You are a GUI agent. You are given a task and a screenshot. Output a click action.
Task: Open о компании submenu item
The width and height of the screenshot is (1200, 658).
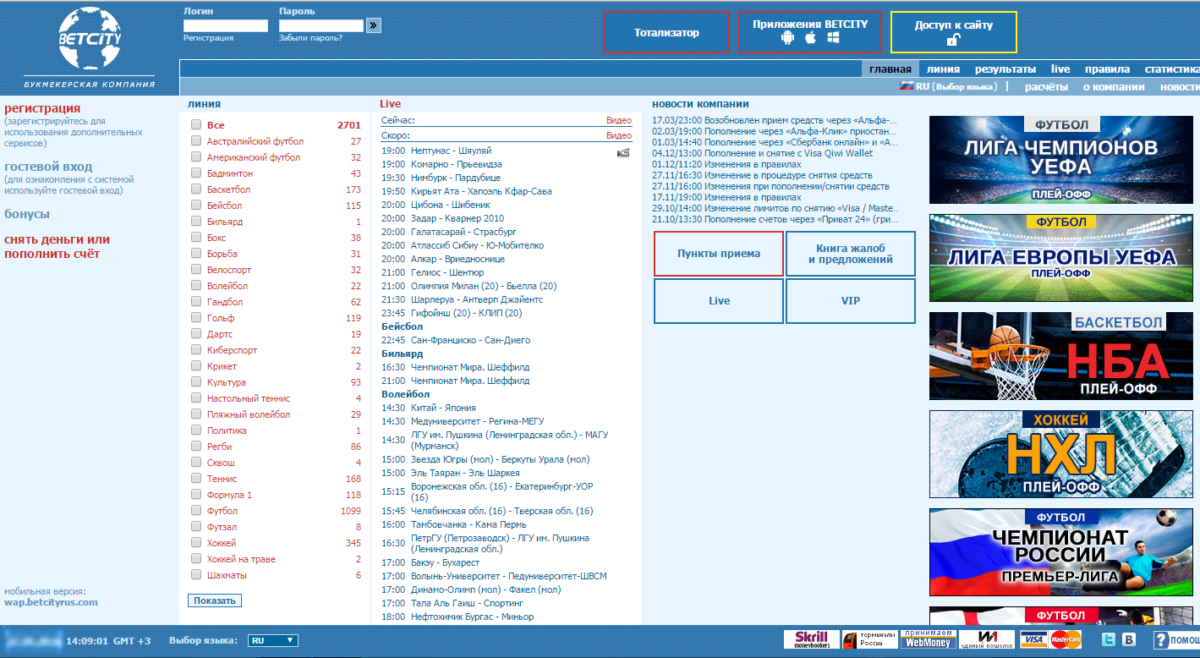[x=1113, y=87]
